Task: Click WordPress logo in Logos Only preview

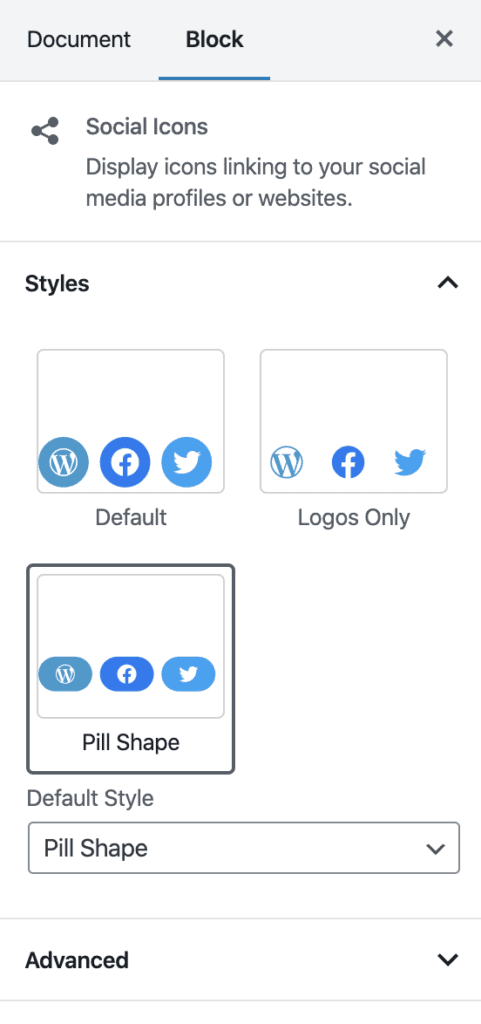Action: 287,463
